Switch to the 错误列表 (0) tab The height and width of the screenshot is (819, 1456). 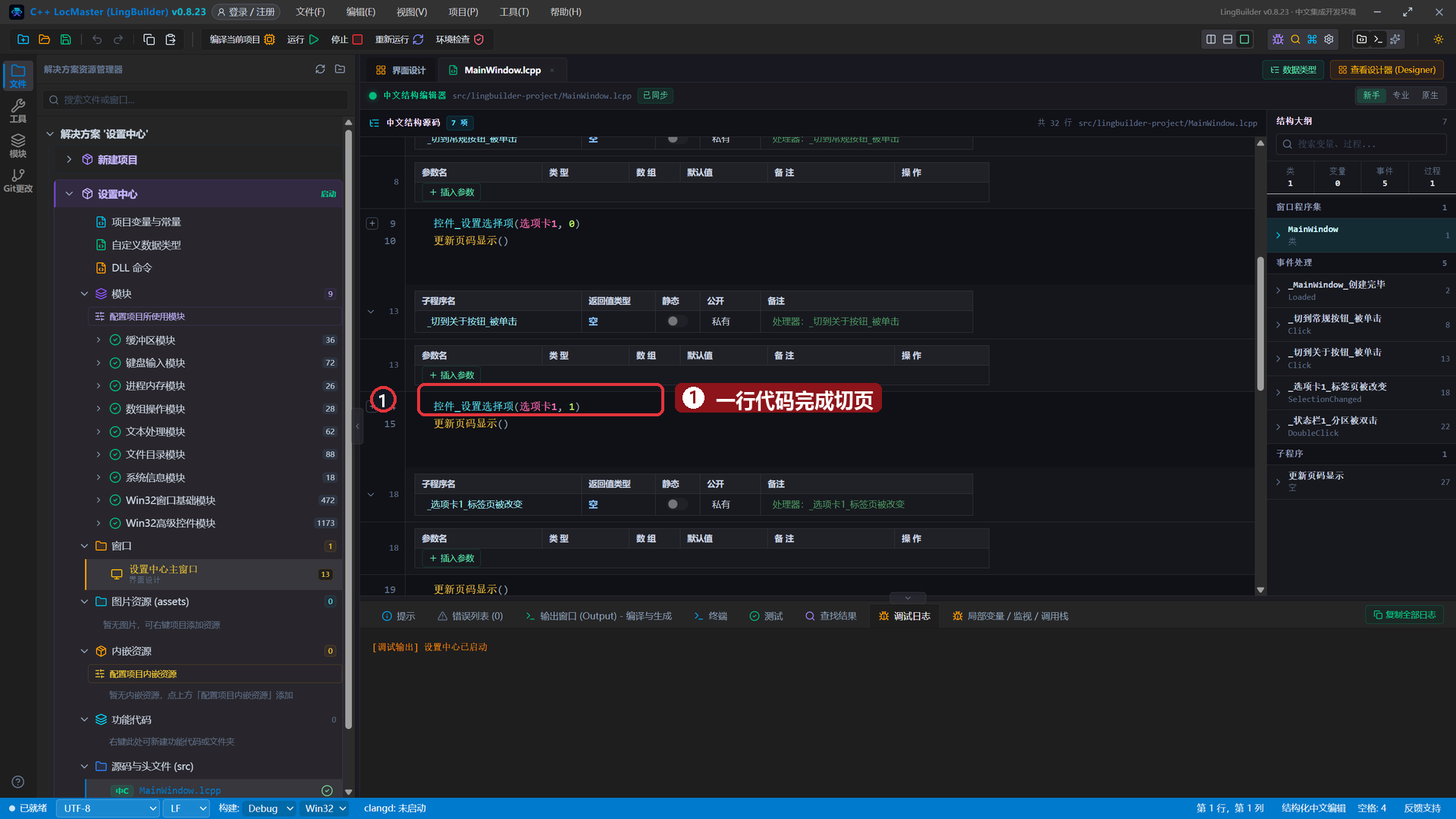(x=470, y=616)
